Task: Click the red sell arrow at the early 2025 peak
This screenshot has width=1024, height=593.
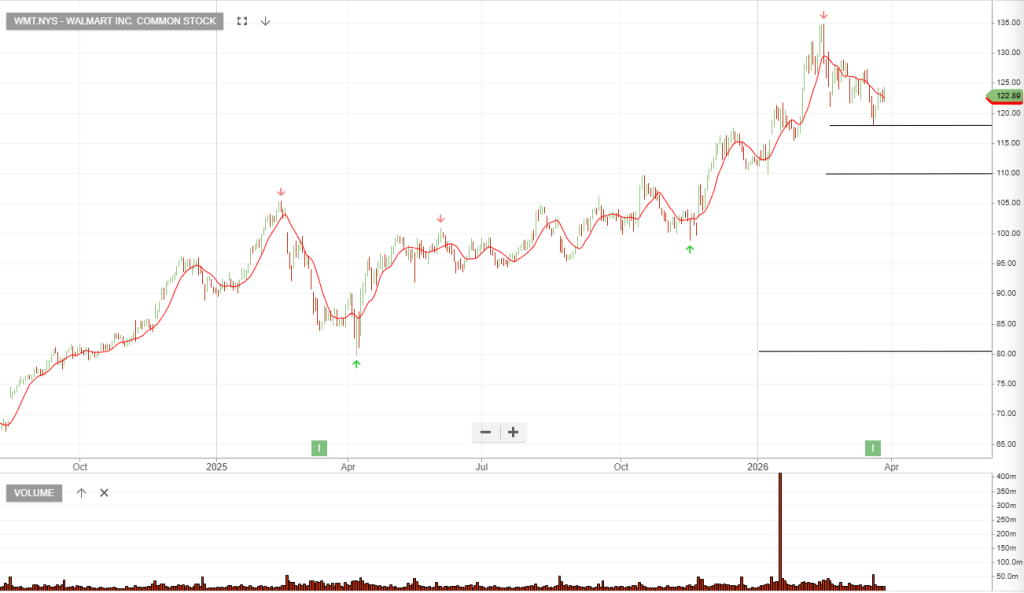Action: click(x=281, y=192)
